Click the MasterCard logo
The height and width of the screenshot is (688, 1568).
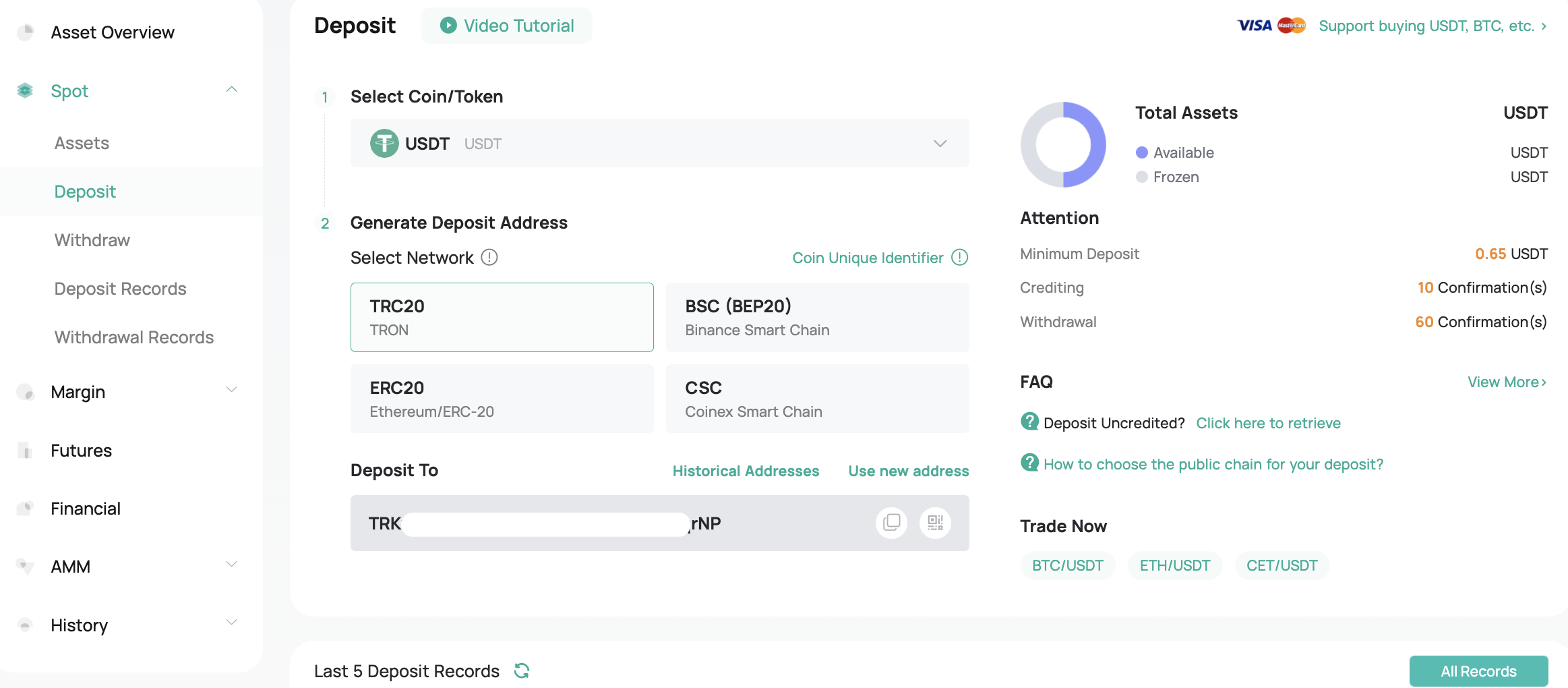(x=1292, y=26)
